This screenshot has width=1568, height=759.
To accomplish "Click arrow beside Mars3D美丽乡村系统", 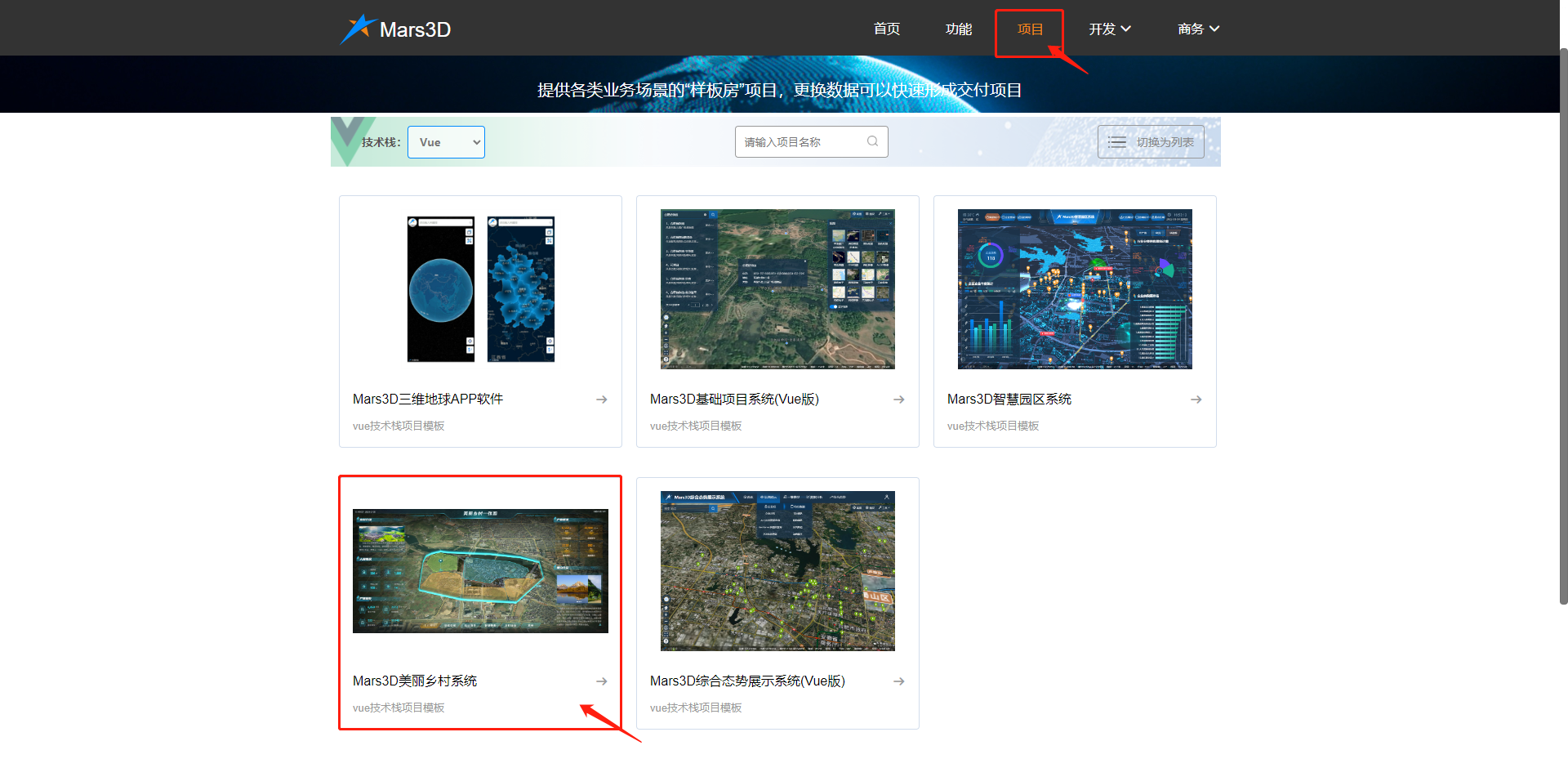I will 602,681.
